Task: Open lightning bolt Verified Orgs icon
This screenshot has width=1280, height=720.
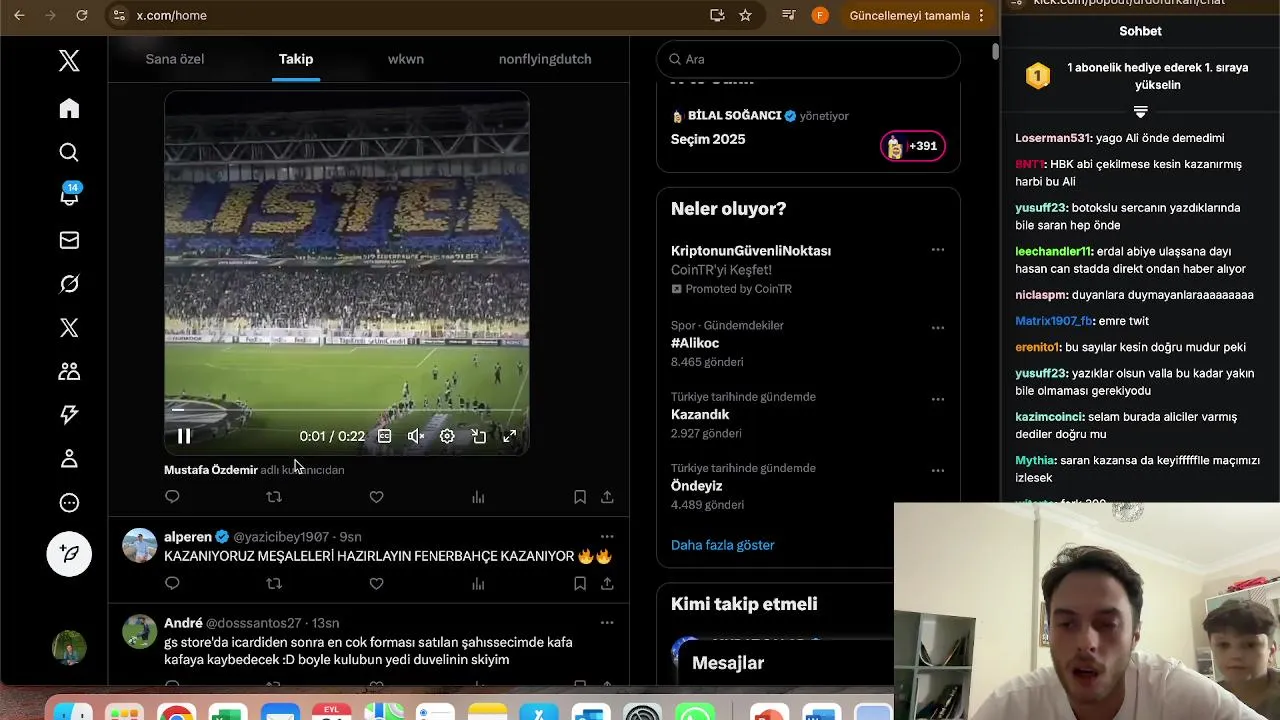Action: 69,414
